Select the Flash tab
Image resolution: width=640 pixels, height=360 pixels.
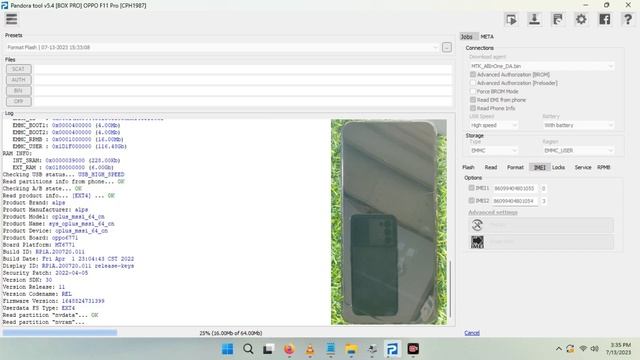tap(468, 167)
